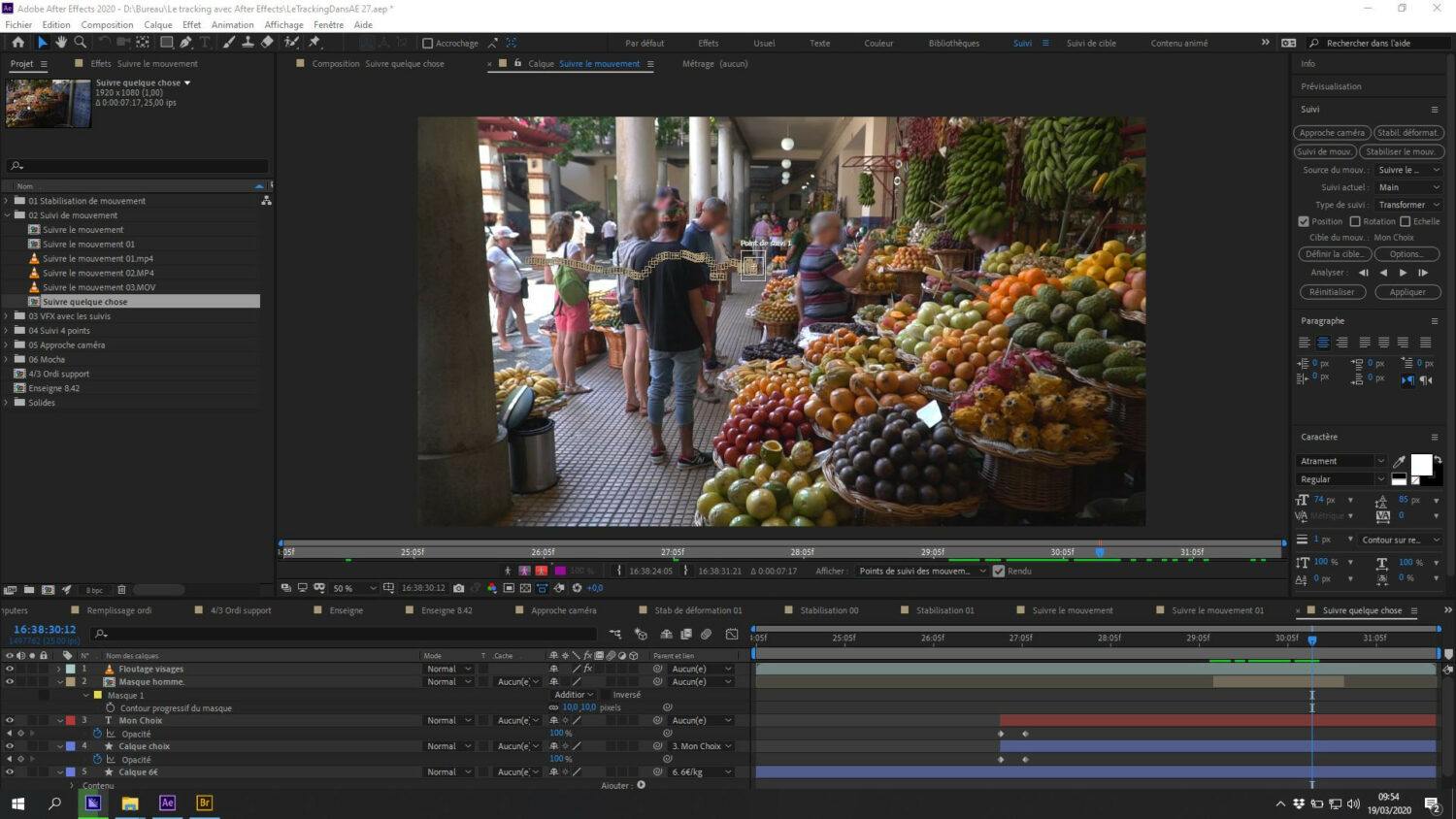Viewport: 1456px width, 819px height.
Task: Select Suivre le mouvement 03.MOV in project
Action: point(99,287)
